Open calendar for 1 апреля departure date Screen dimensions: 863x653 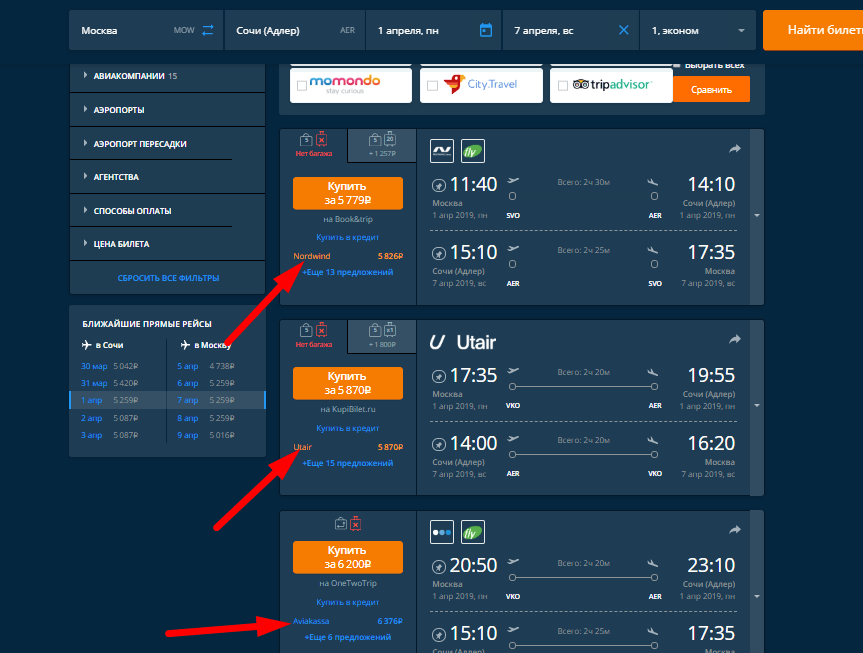coord(486,30)
